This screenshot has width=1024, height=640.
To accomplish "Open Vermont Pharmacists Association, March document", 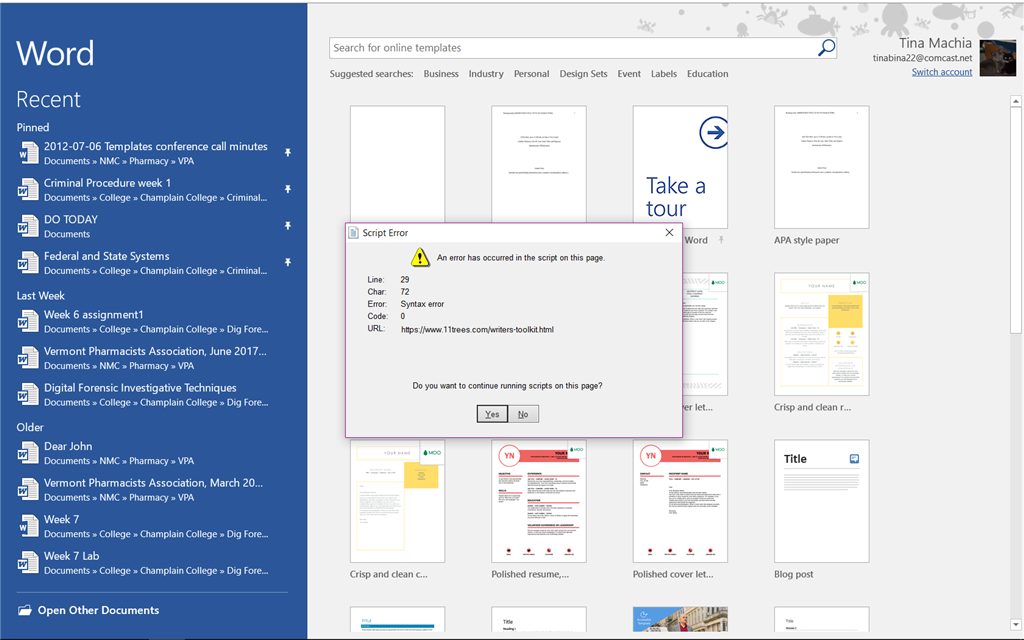I will pyautogui.click(x=152, y=489).
